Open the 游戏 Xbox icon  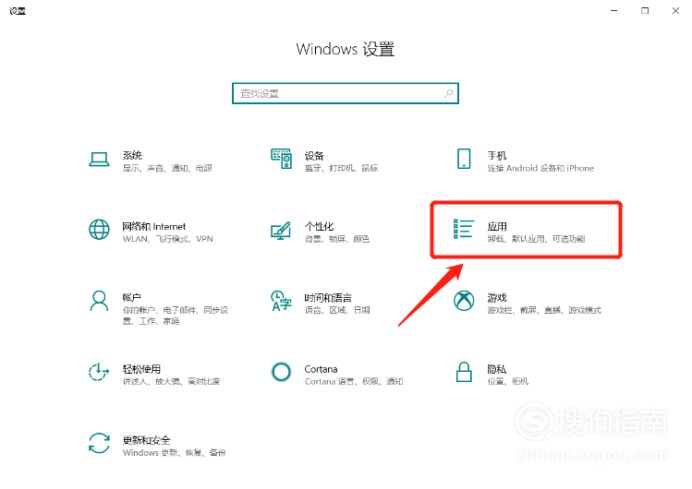(464, 301)
